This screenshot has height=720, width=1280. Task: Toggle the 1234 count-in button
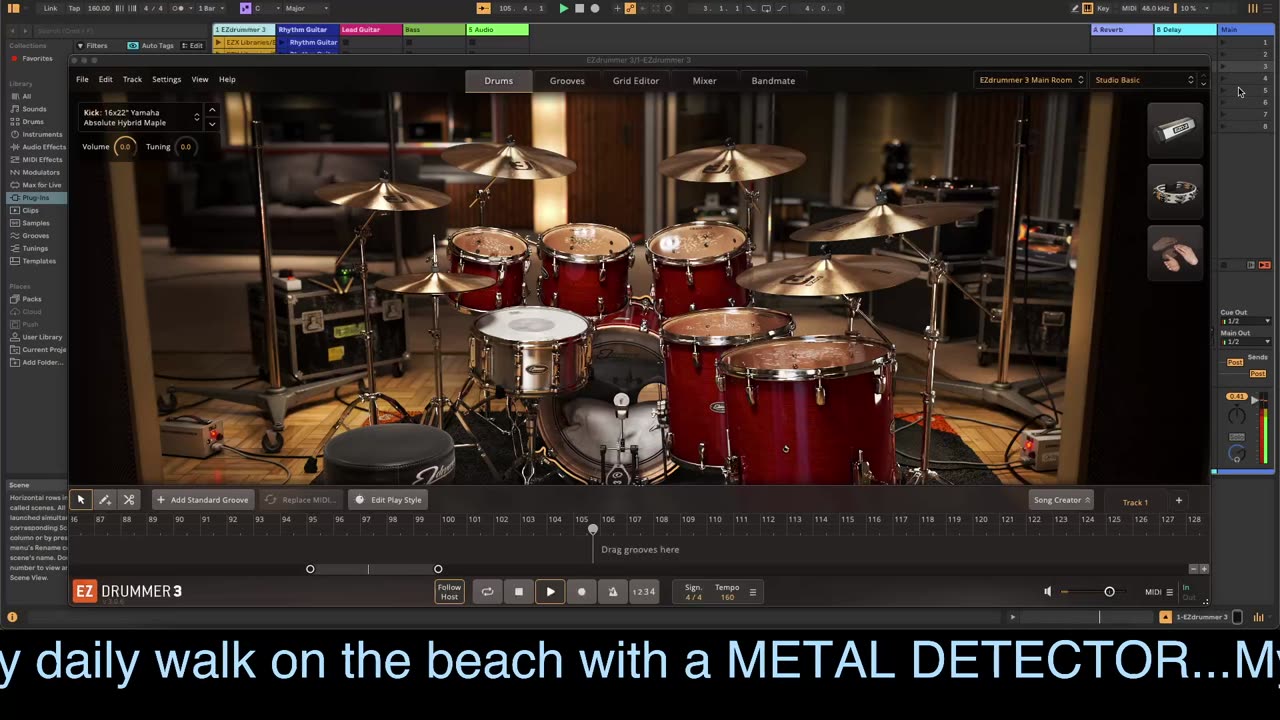pyautogui.click(x=644, y=591)
